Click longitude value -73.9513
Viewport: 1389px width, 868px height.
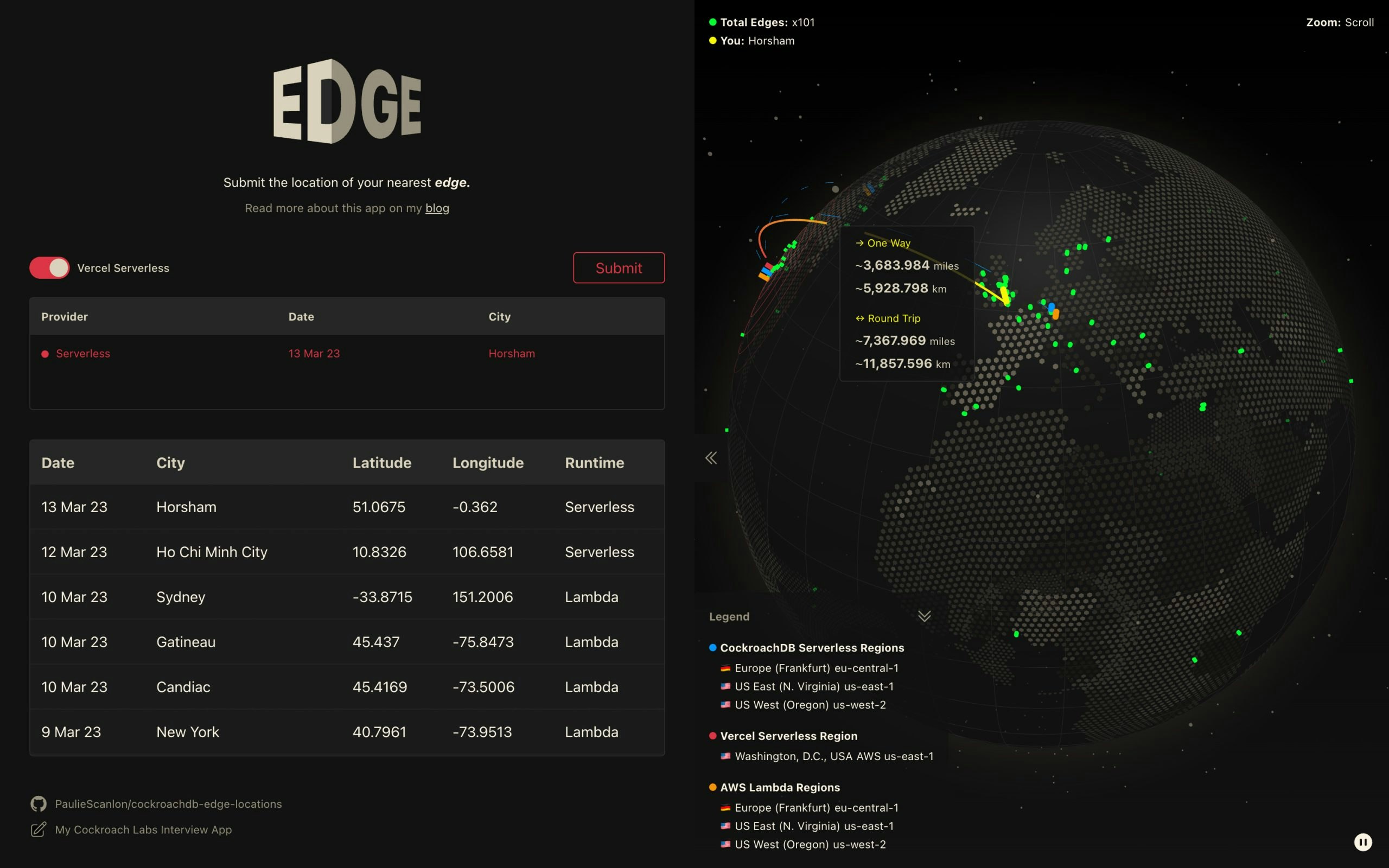pos(482,732)
